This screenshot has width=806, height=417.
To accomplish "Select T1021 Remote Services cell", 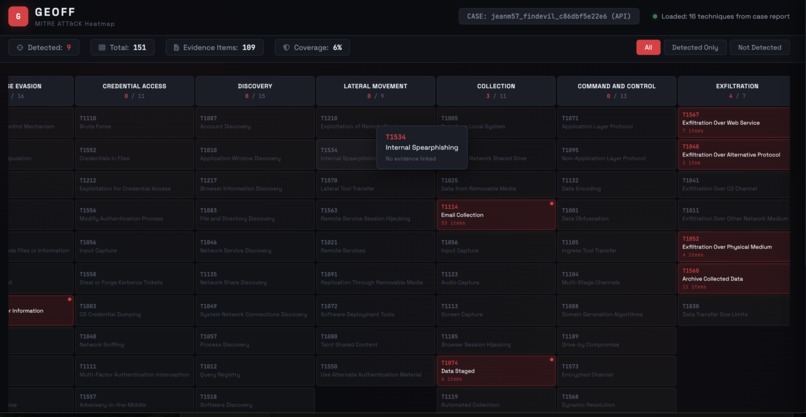I will [376, 246].
